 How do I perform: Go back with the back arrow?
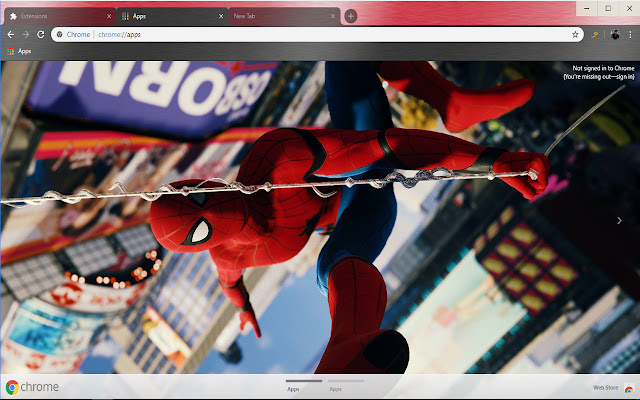point(11,35)
